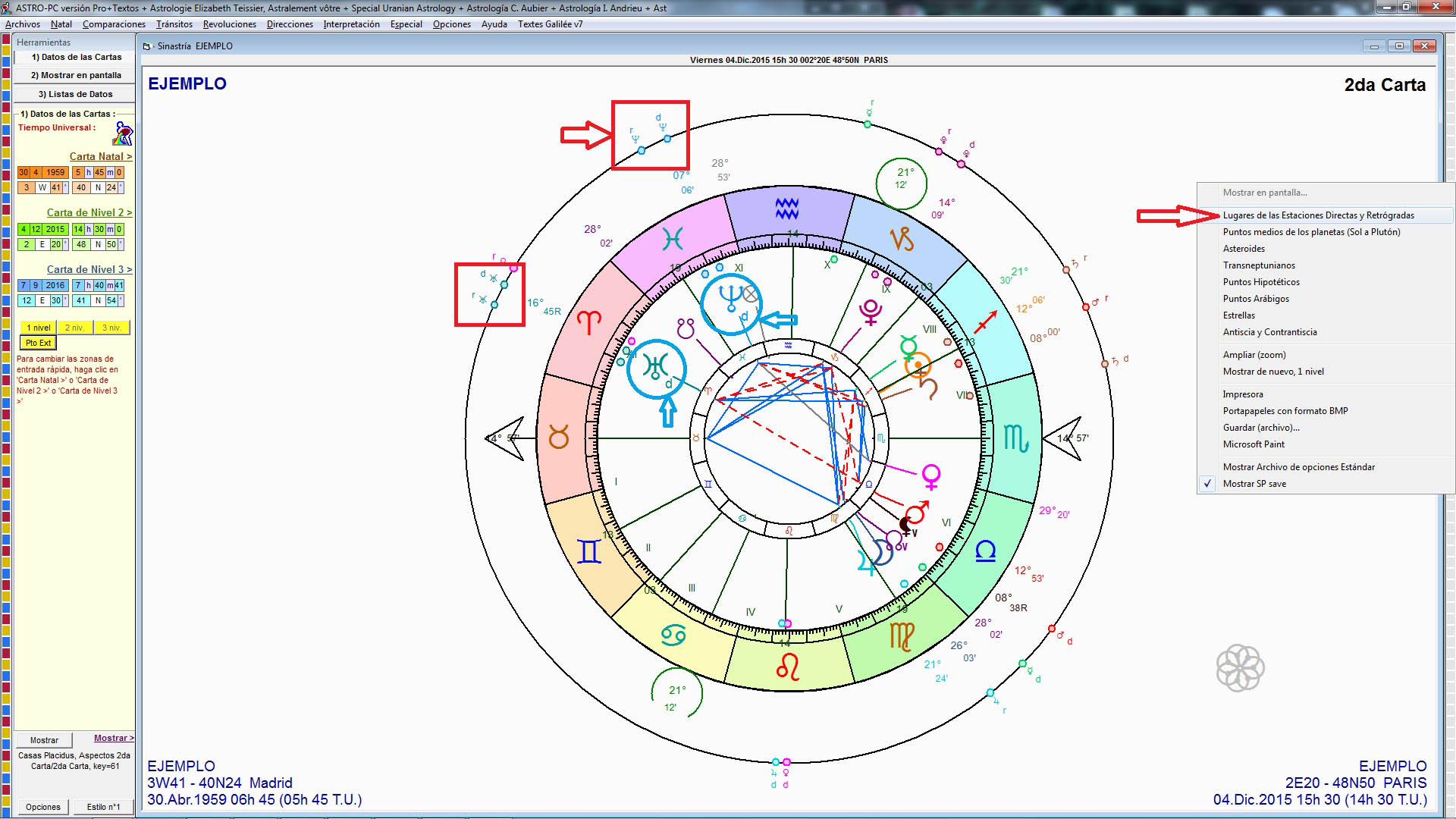Open the 'Textes Galilée v7' menu
This screenshot has width=1456, height=819.
pyautogui.click(x=550, y=24)
